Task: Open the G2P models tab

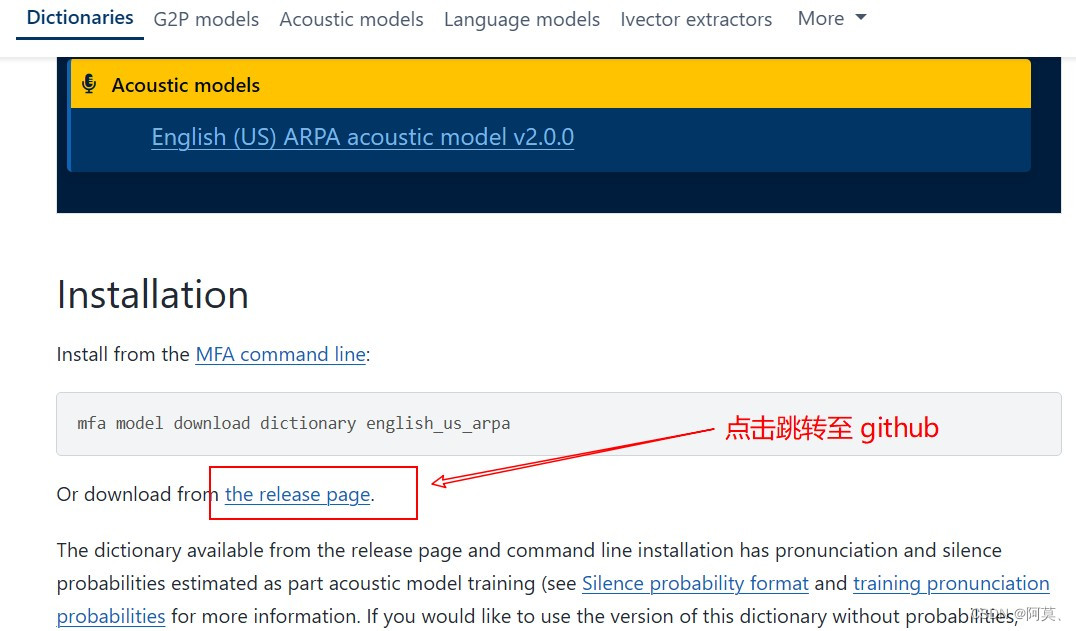Action: tap(206, 19)
